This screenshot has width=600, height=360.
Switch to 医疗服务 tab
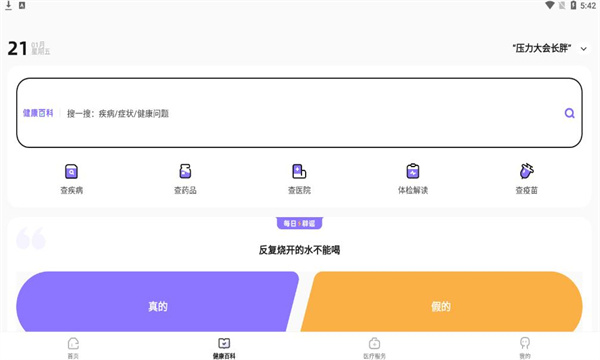click(374, 347)
